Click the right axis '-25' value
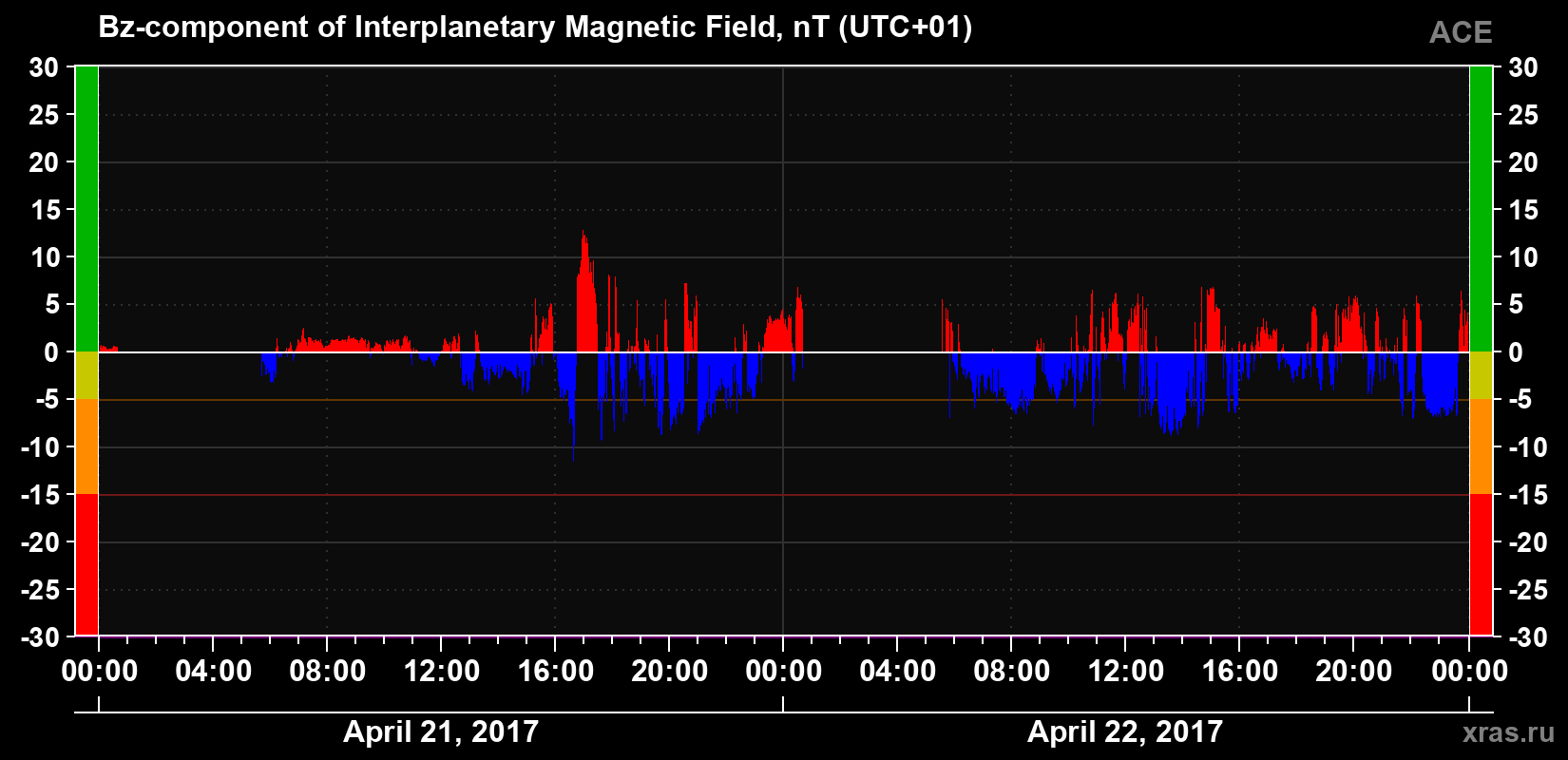 1528,590
